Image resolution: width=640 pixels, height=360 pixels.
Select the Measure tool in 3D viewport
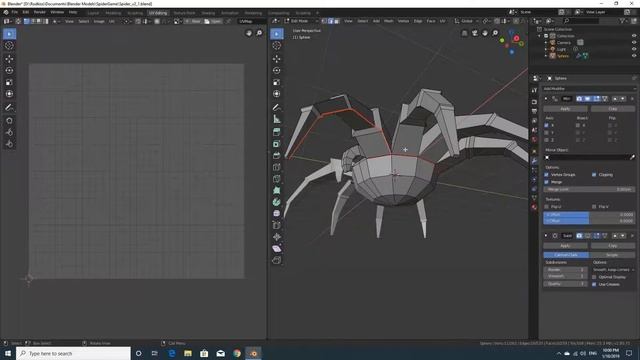click(277, 119)
